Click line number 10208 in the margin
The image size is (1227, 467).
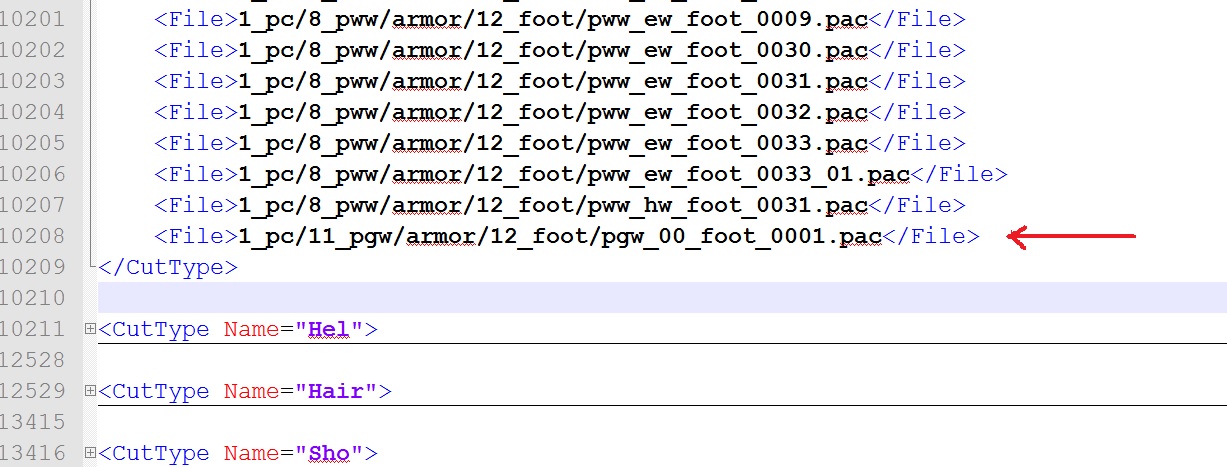point(36,236)
